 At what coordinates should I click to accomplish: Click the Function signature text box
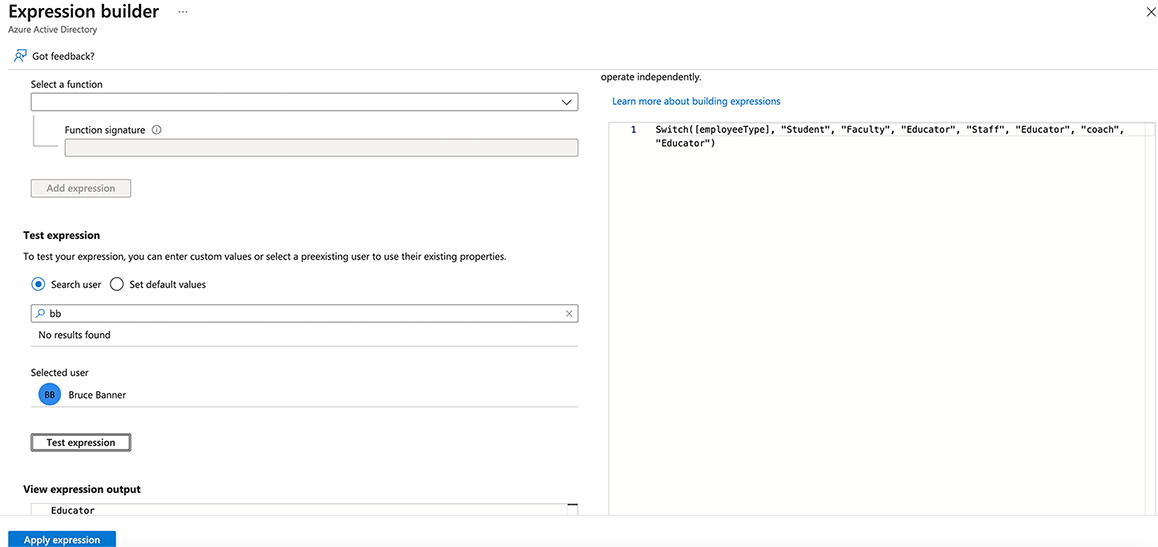(x=321, y=148)
